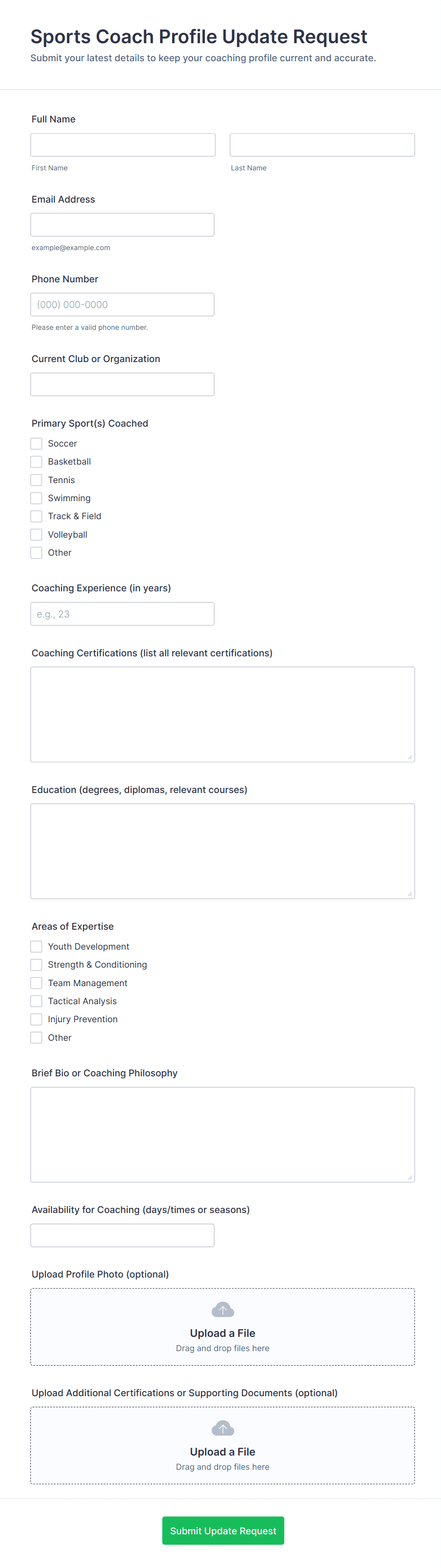Toggle the Volleyball checkbox

[37, 534]
